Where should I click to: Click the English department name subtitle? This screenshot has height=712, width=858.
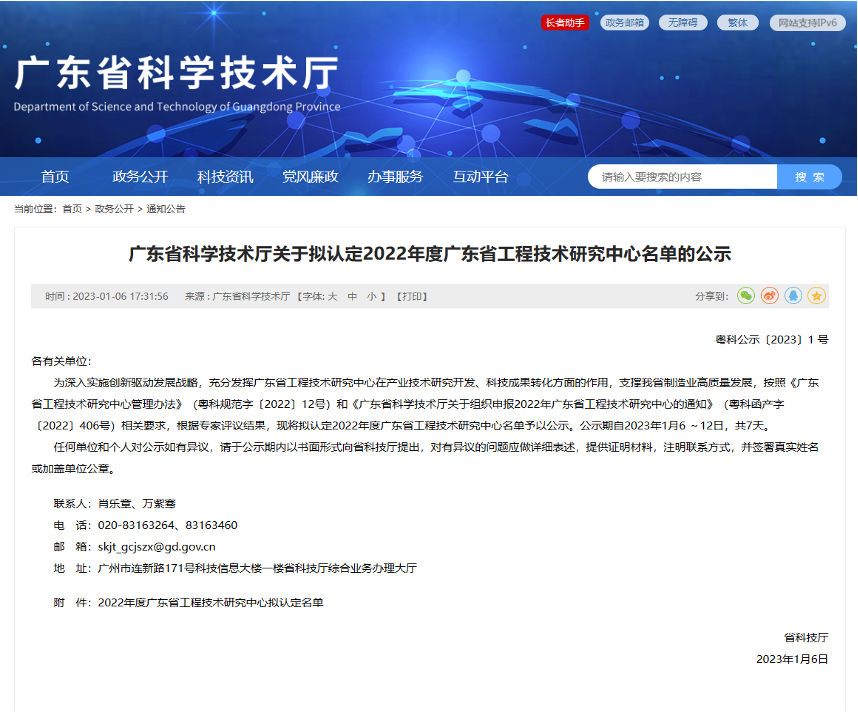177,107
